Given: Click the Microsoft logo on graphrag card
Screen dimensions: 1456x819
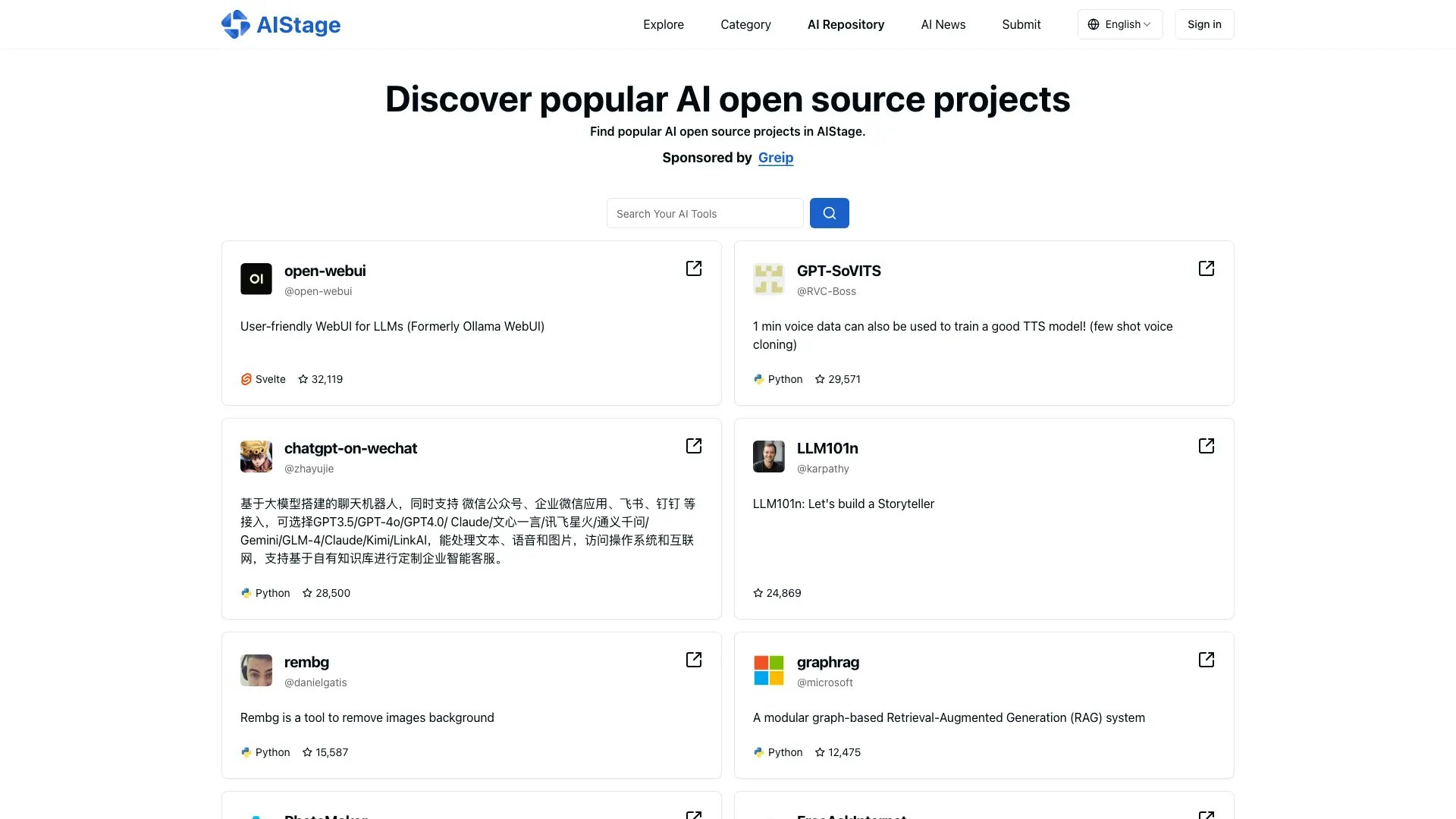Looking at the screenshot, I should 768,670.
